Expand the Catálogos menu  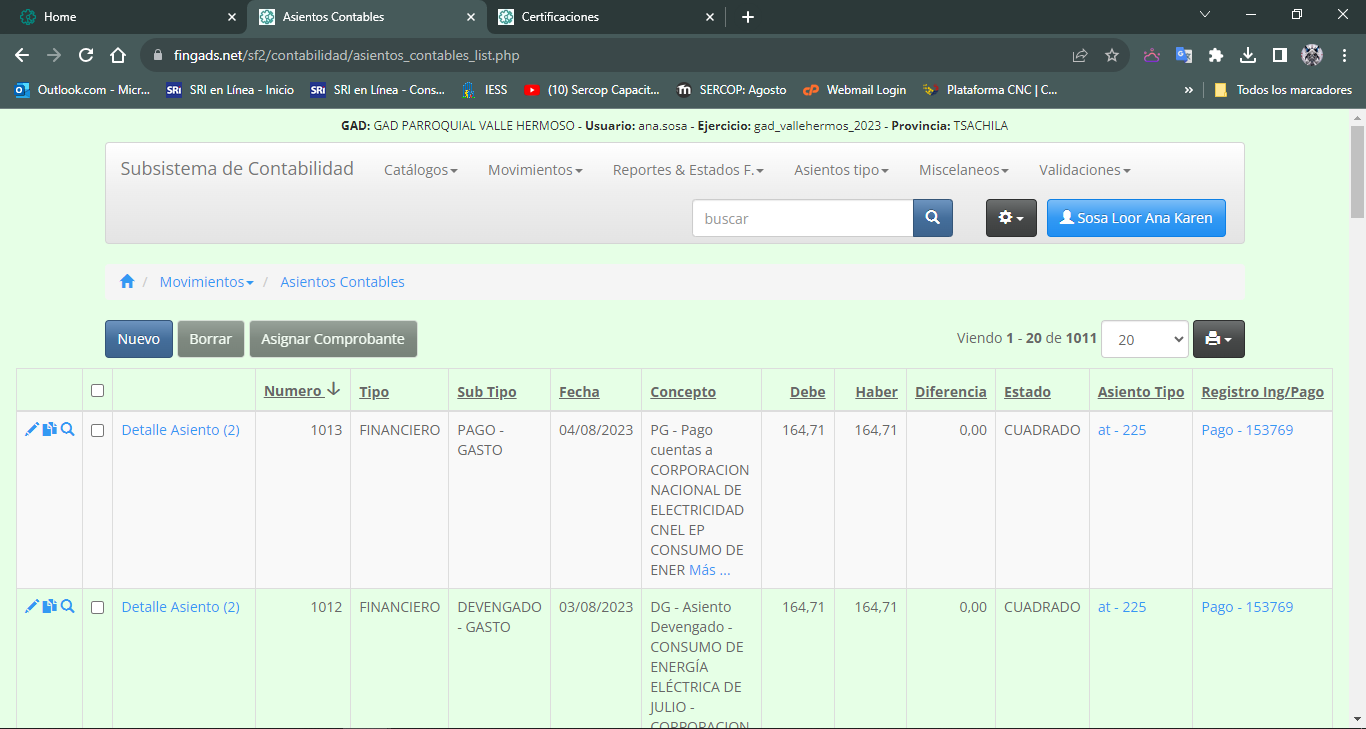[420, 170]
